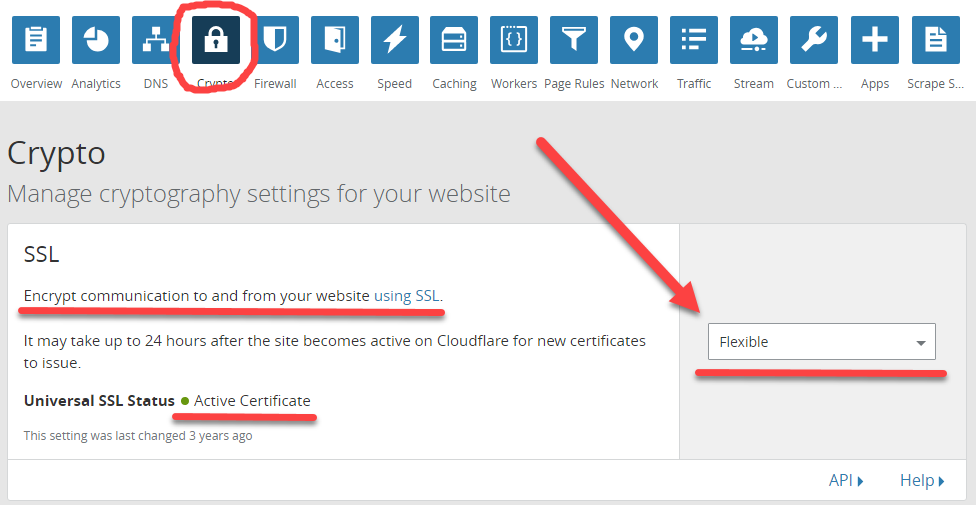976x505 pixels.
Task: Open the Stream cloud icon
Action: pos(754,40)
